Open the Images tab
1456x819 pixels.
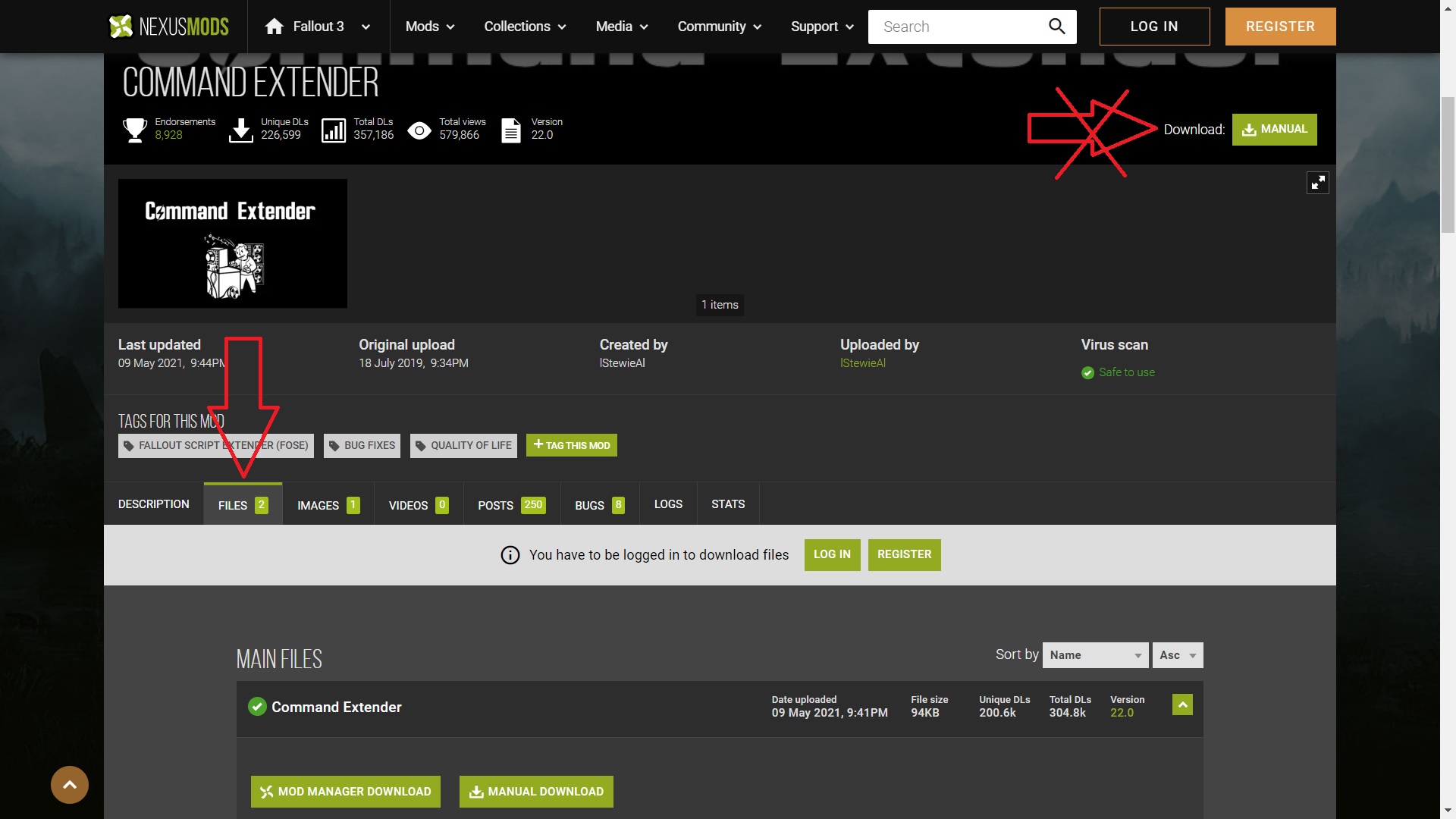(328, 505)
